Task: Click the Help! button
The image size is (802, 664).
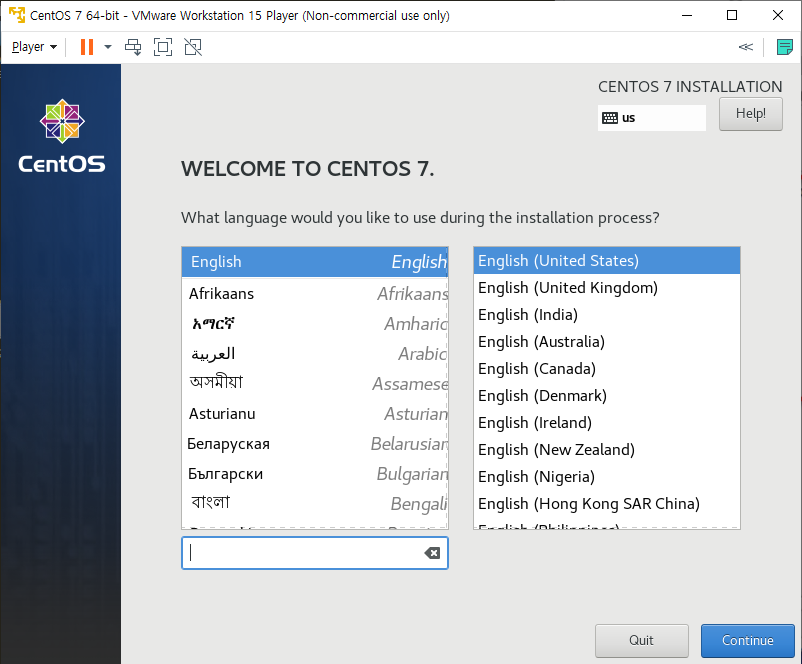Action: tap(750, 114)
